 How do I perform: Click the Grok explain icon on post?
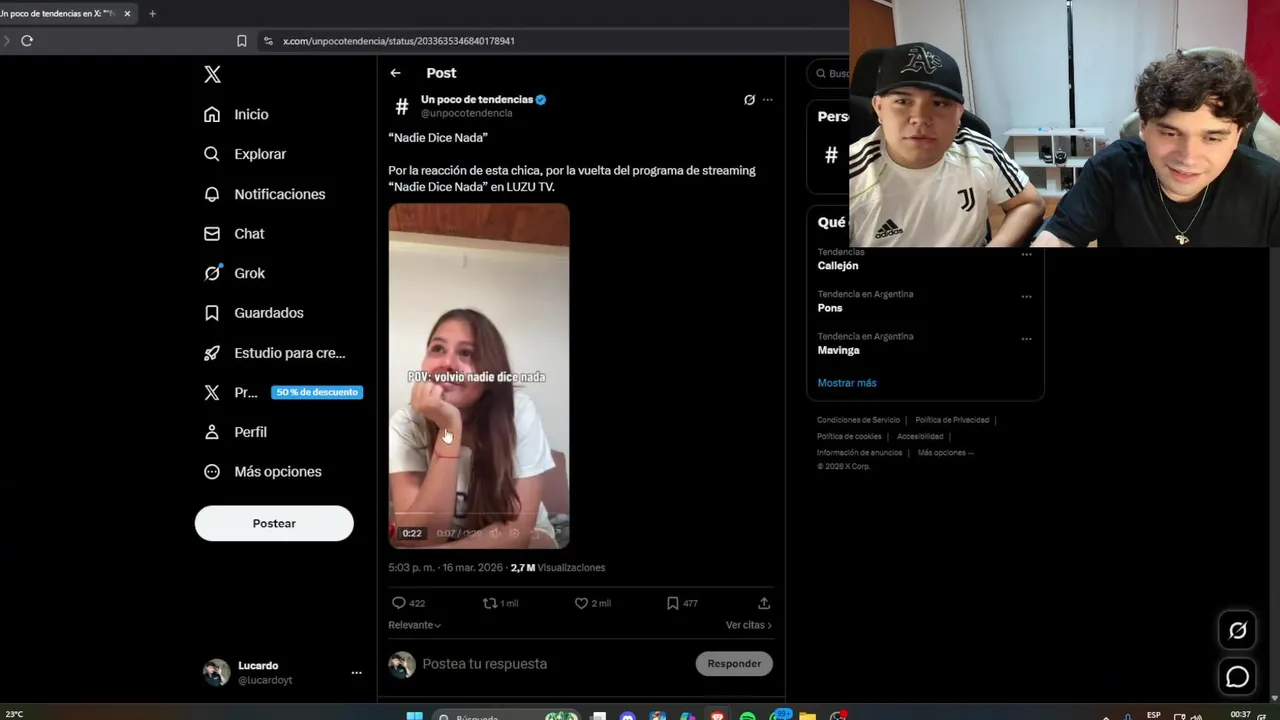[749, 100]
